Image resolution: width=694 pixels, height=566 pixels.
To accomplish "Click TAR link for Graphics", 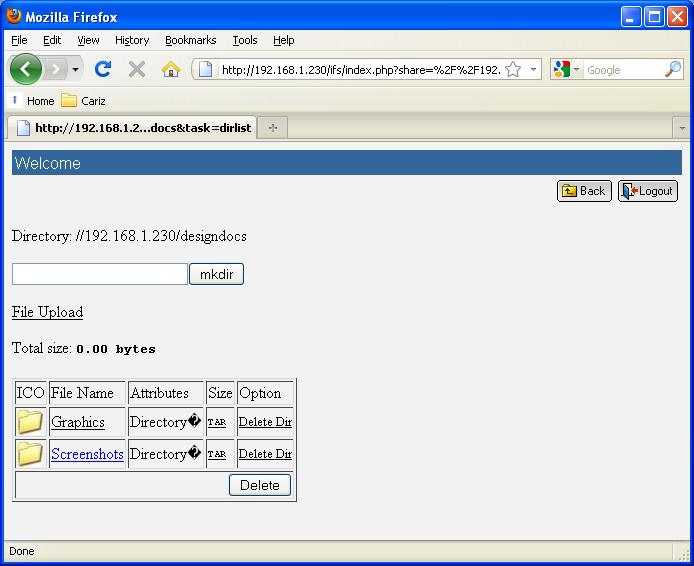I will point(217,422).
